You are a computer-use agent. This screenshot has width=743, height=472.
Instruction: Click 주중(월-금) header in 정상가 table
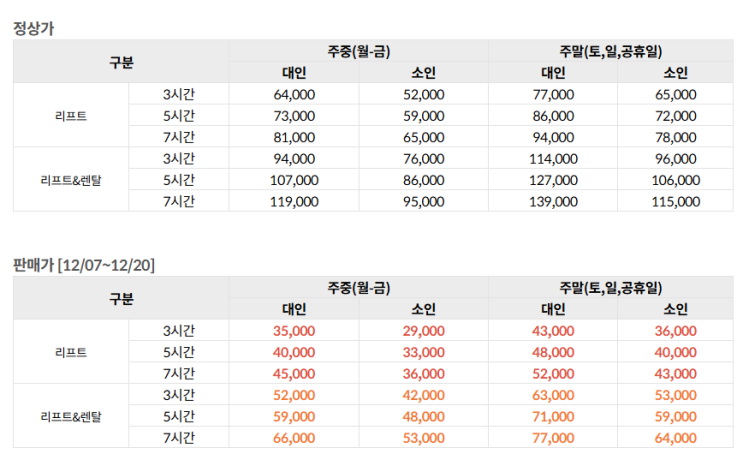(x=358, y=51)
